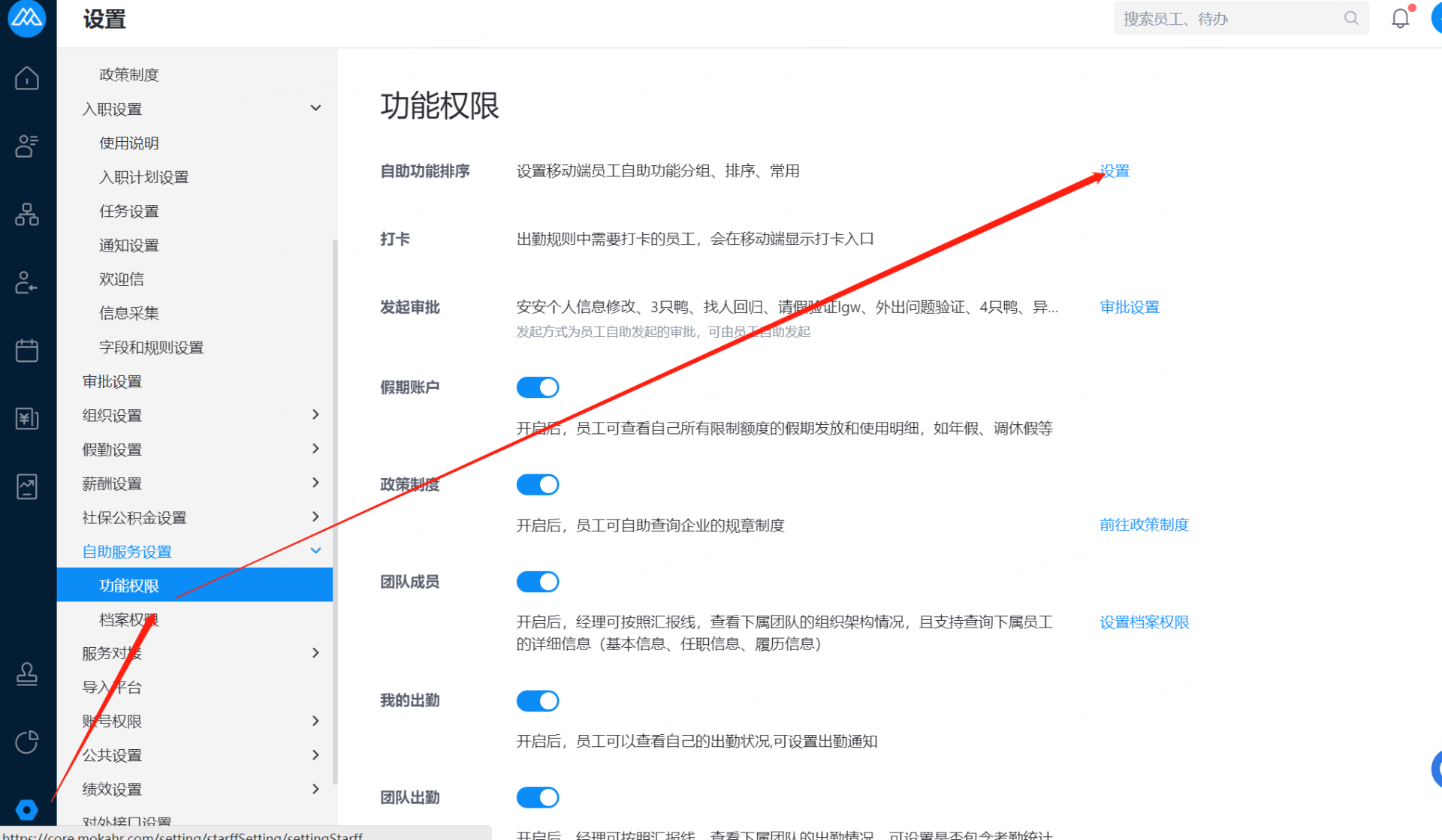Click the 功能权限 page heading
The image size is (1442, 840).
[x=439, y=106]
